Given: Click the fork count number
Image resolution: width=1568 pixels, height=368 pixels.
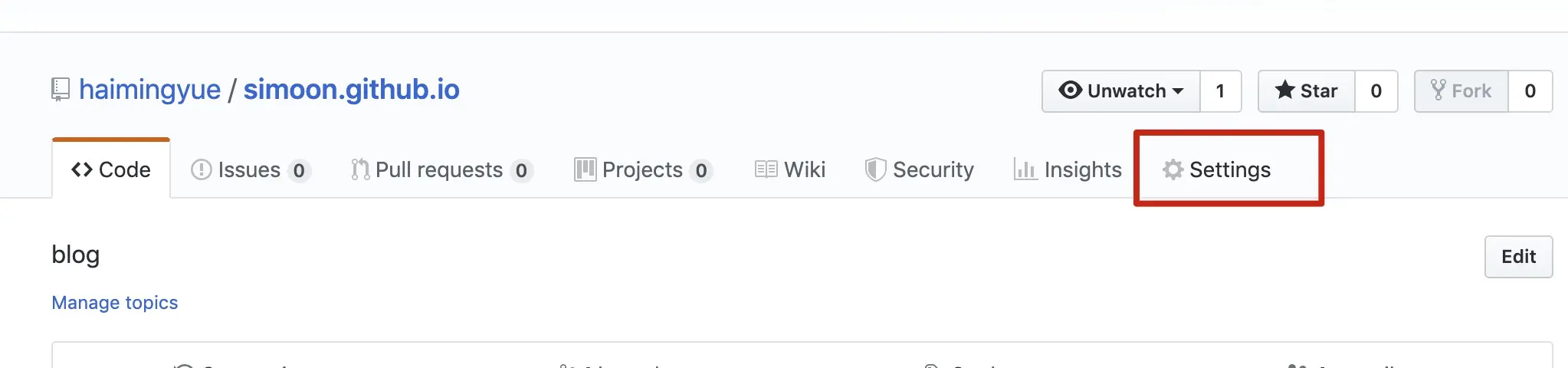Looking at the screenshot, I should pyautogui.click(x=1530, y=91).
